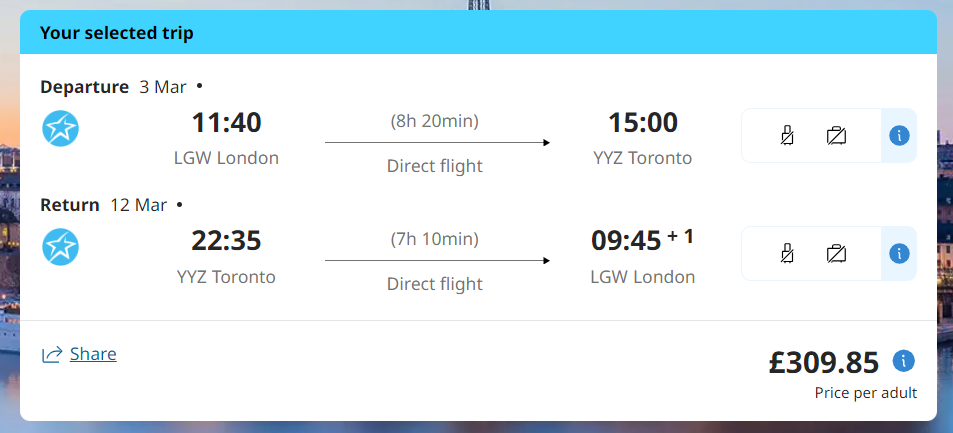Select the 15:00 YYZ Toronto arrival time

pyautogui.click(x=642, y=123)
